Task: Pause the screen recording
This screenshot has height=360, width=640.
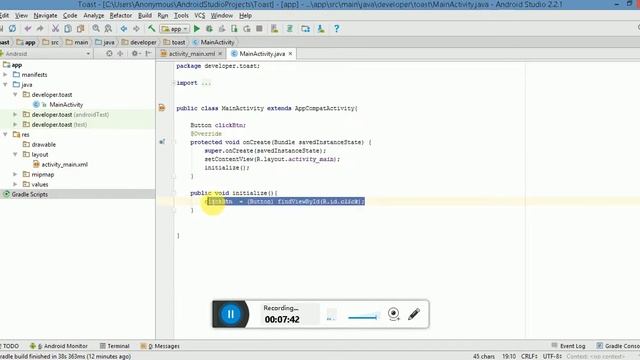Action: point(231,314)
